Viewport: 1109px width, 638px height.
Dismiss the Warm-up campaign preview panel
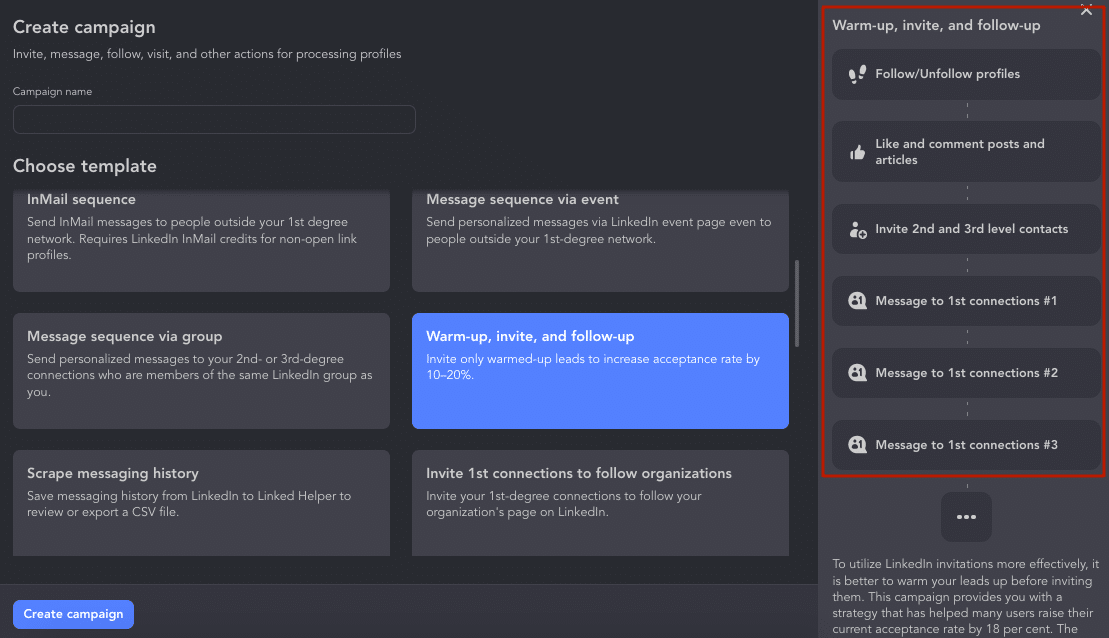pyautogui.click(x=1086, y=11)
